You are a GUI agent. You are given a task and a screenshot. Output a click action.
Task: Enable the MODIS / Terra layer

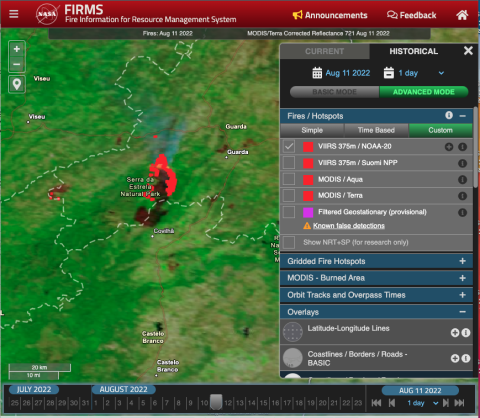click(289, 195)
